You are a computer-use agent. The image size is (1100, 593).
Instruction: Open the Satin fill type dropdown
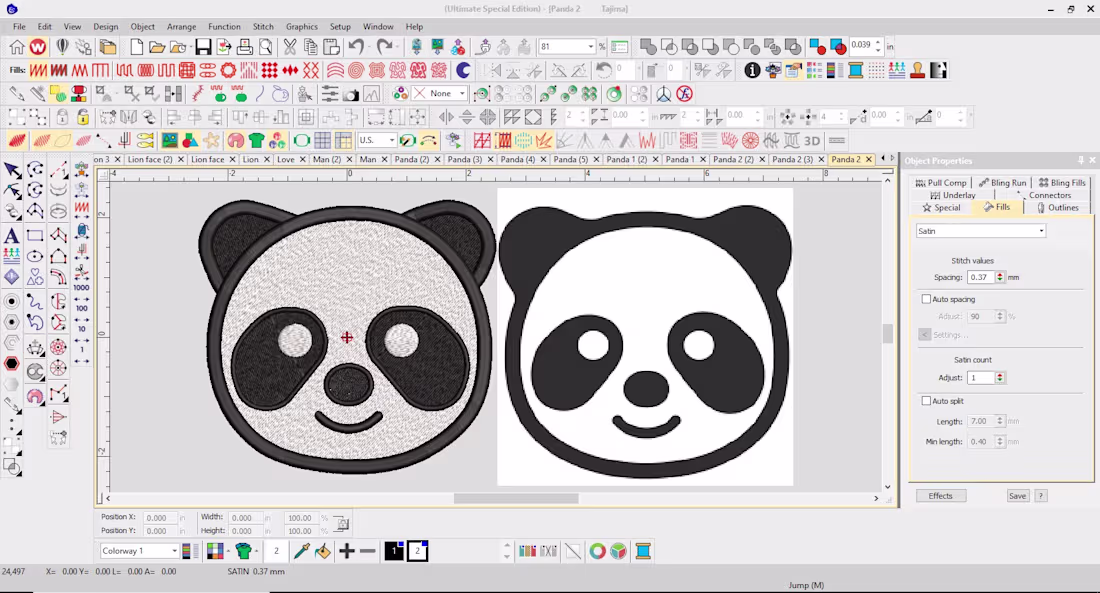(x=981, y=231)
